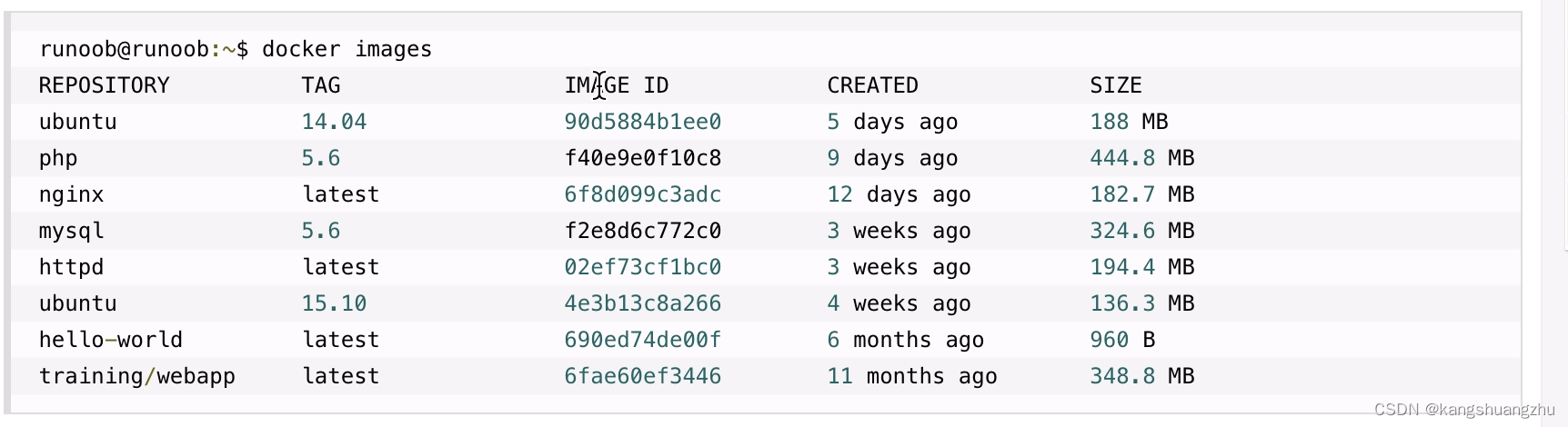Click the CSDN @kangshuangzhu watermark
1568x427 pixels.
pos(1464,410)
